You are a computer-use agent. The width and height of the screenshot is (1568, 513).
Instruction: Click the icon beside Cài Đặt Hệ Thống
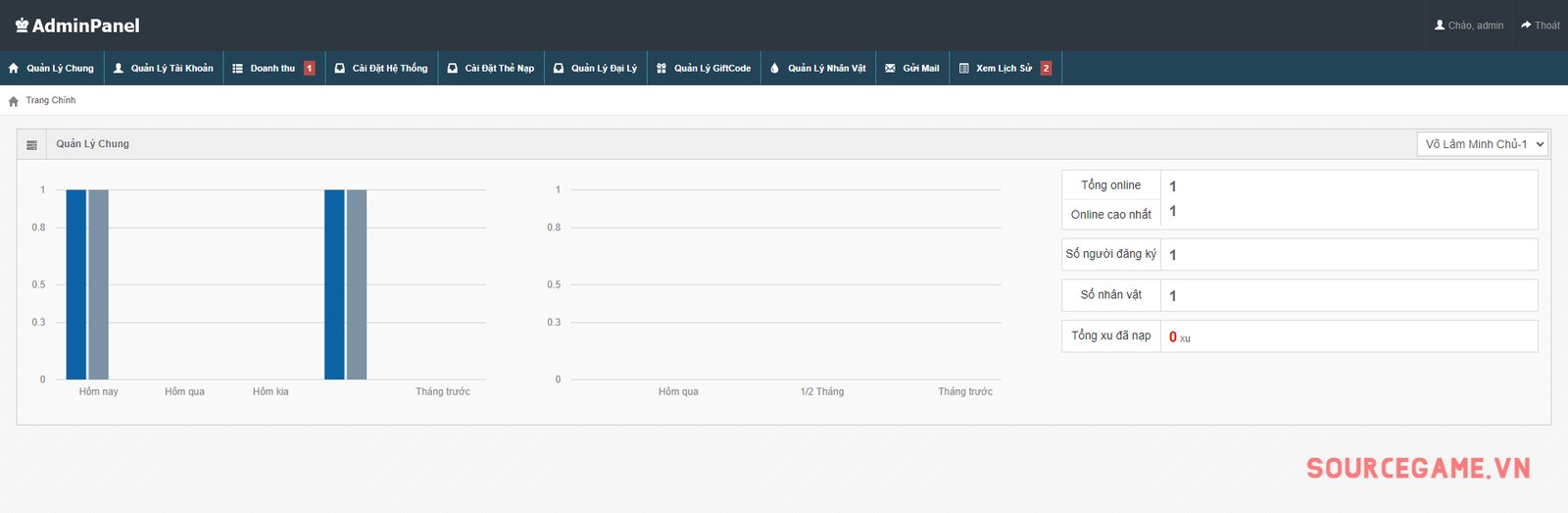point(339,69)
